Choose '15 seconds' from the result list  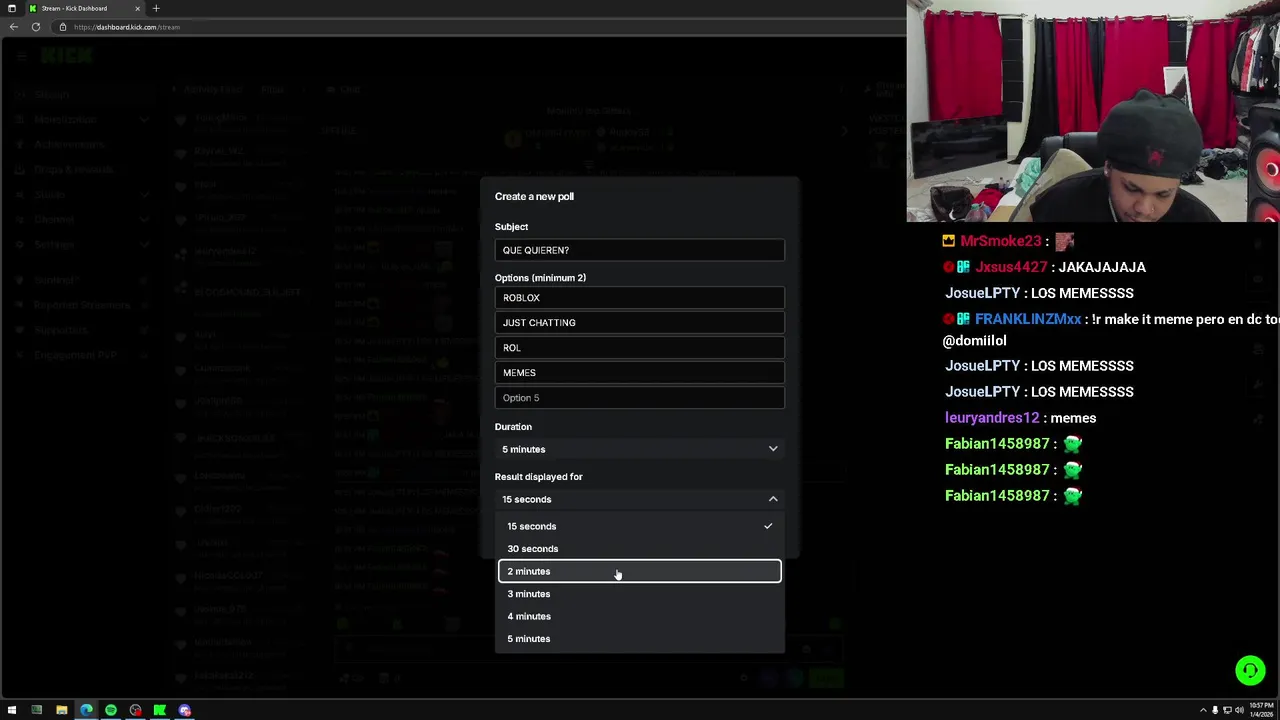[x=640, y=526]
